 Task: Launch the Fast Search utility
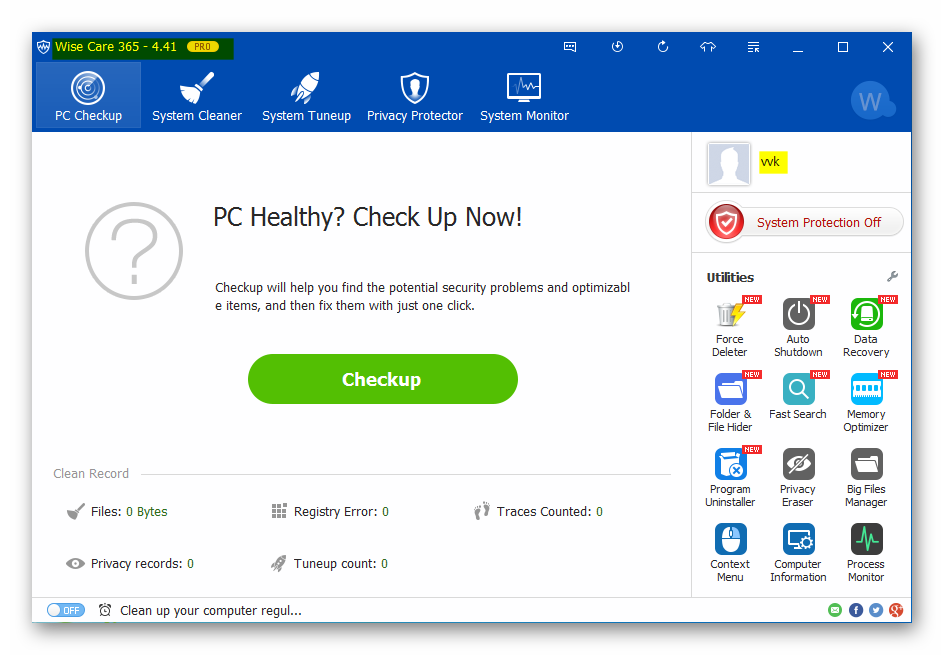798,396
